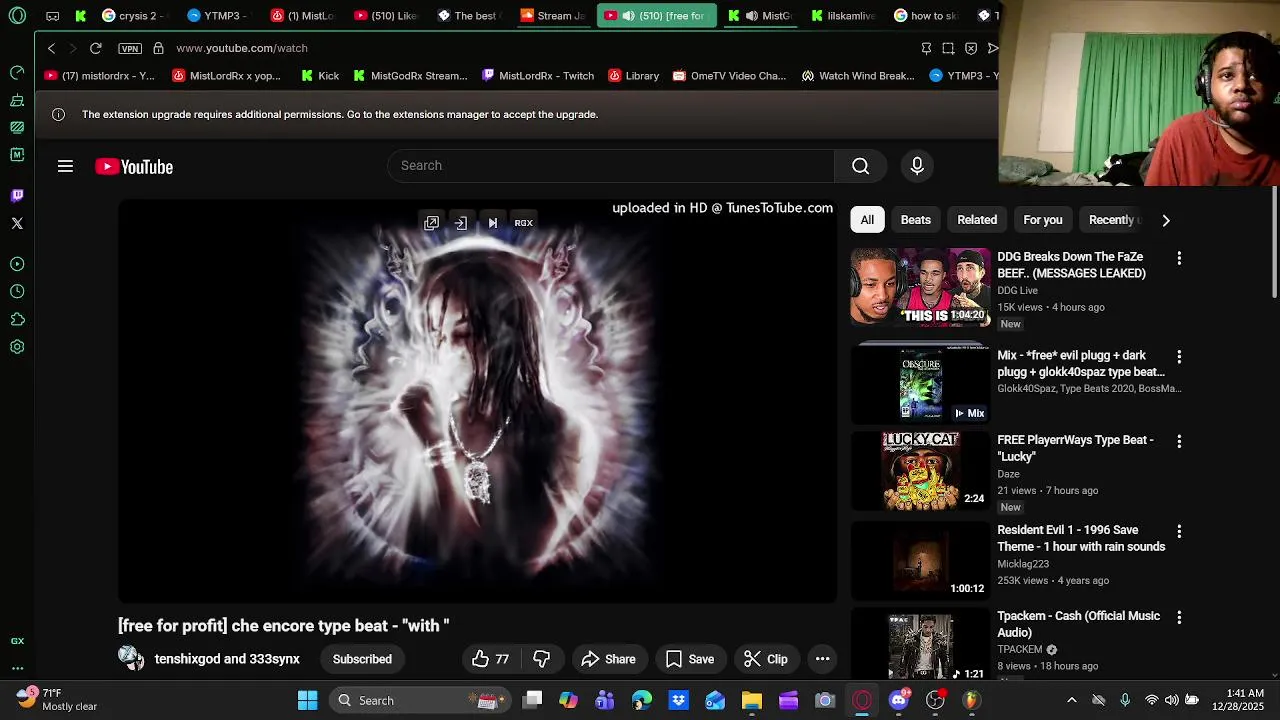The height and width of the screenshot is (720, 1280).
Task: Open the OmeTV Video Chat bookmark
Action: (x=729, y=76)
